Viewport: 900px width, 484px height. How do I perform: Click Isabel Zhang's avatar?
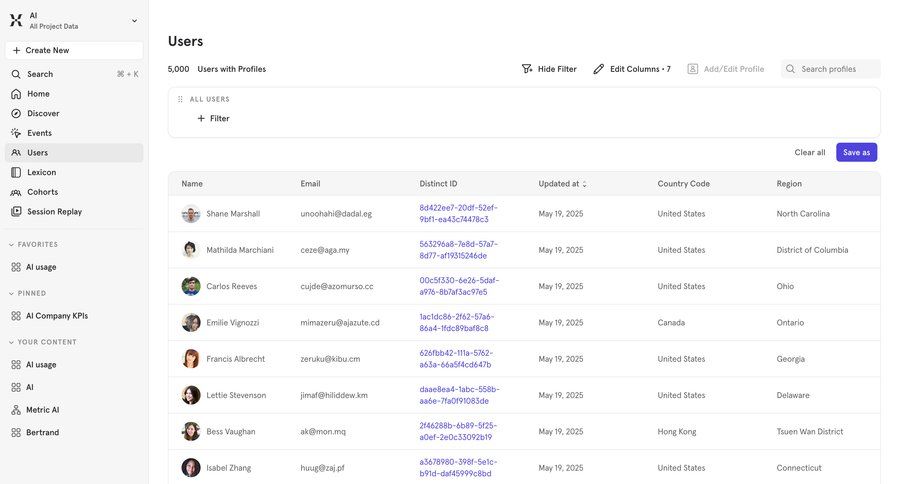(191, 468)
